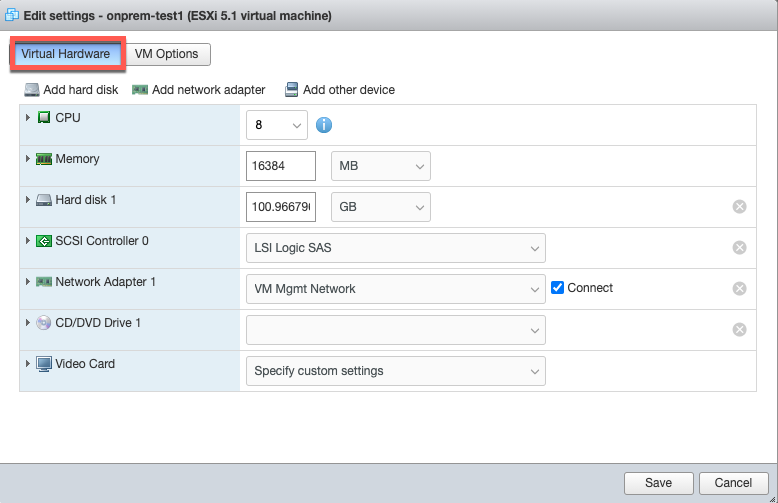Click the Edit settings dialog title text

[x=178, y=15]
